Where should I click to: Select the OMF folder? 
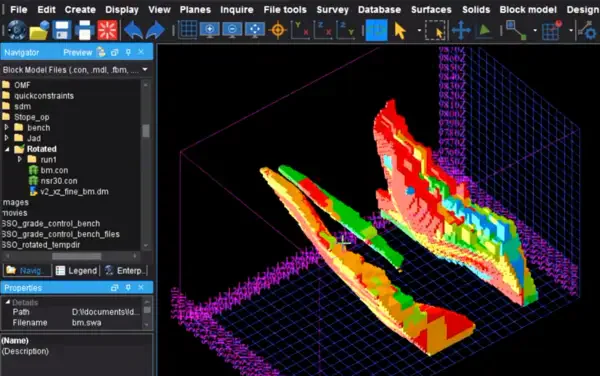[22, 85]
